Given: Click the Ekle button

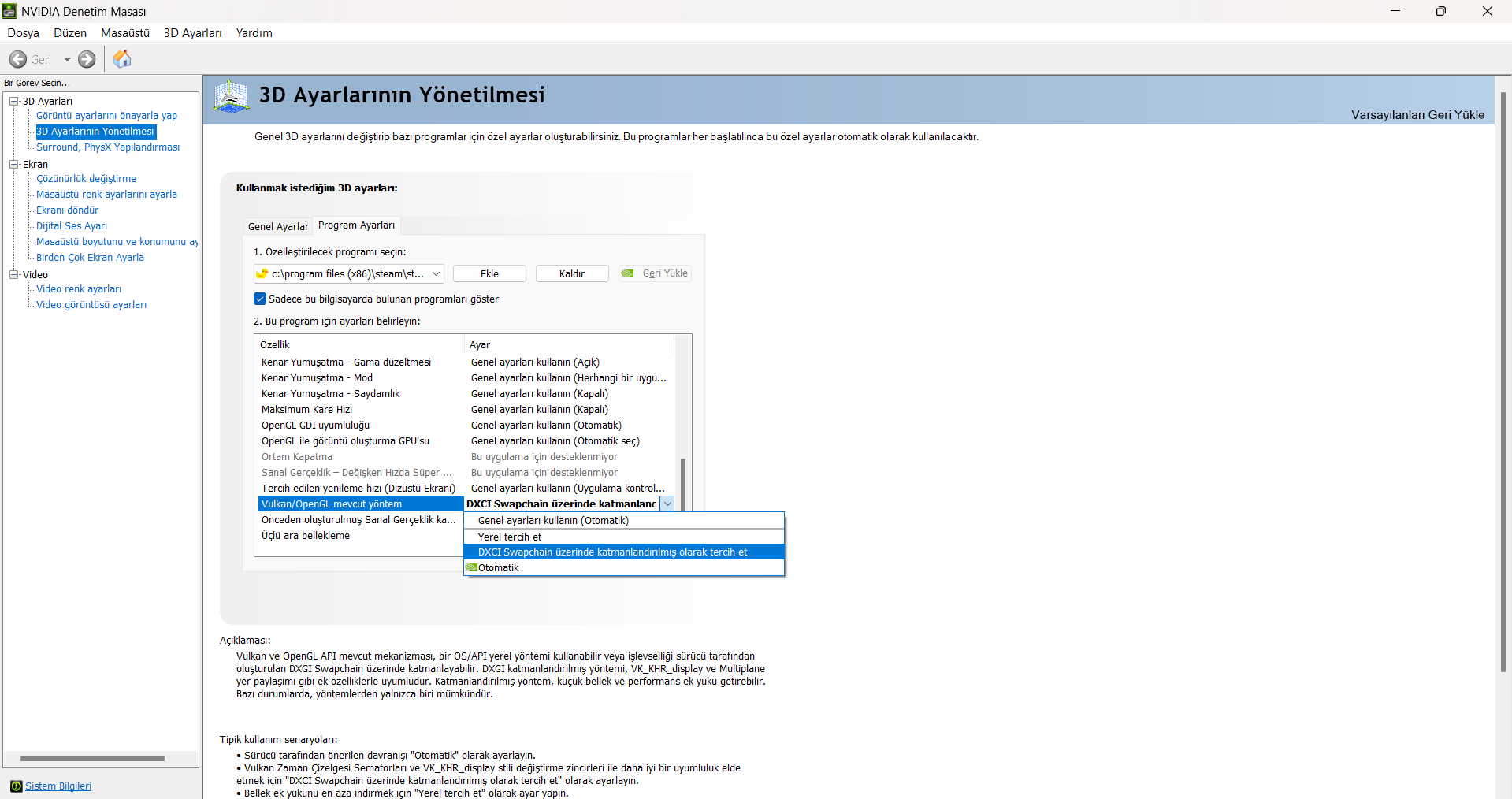Looking at the screenshot, I should [x=489, y=273].
